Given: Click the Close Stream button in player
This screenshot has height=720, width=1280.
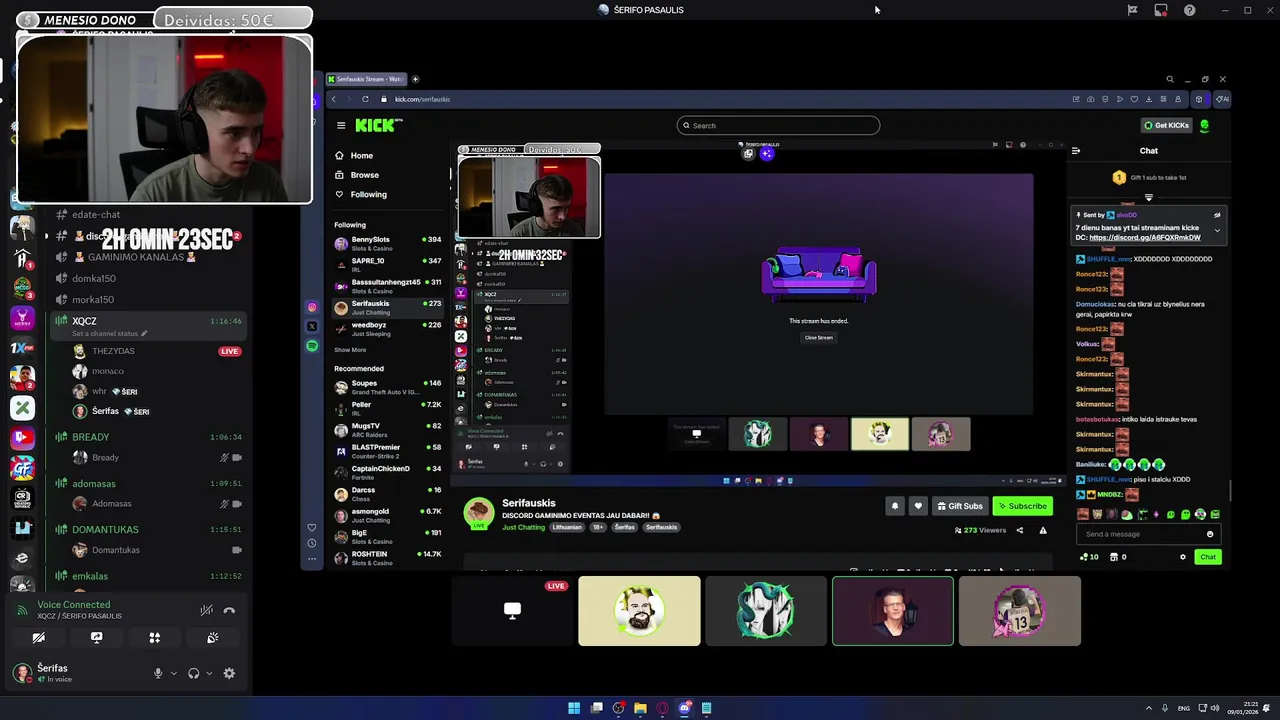Looking at the screenshot, I should [x=818, y=337].
